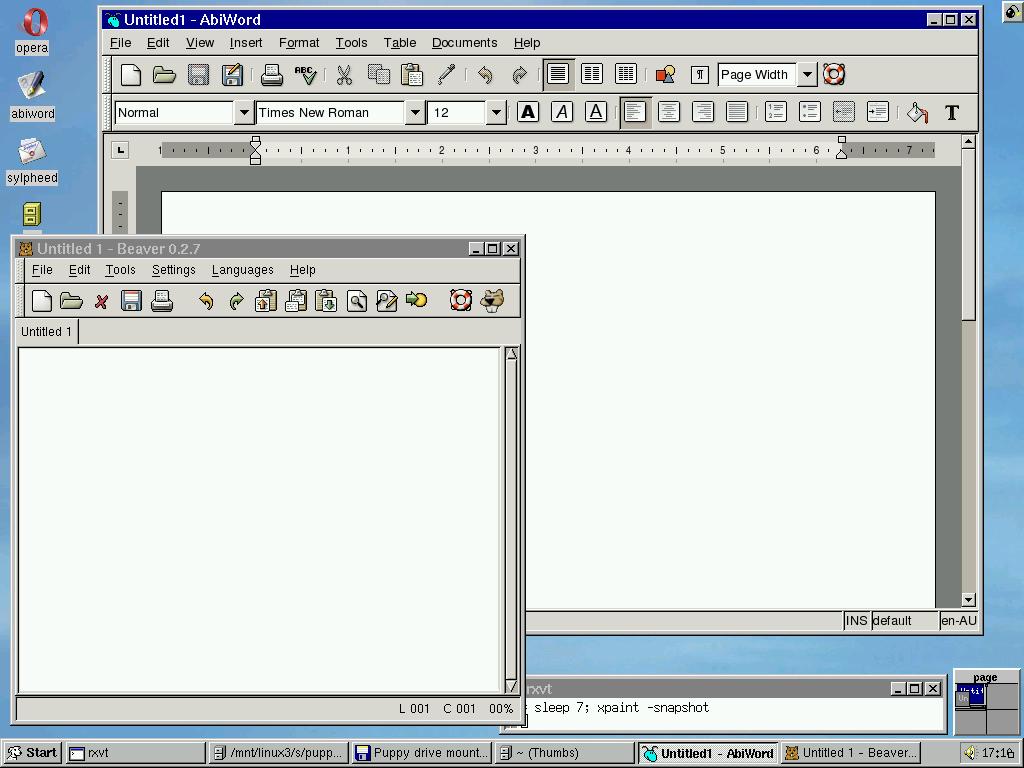Open AbiWord Format menu
The image size is (1024, 768).
click(298, 43)
